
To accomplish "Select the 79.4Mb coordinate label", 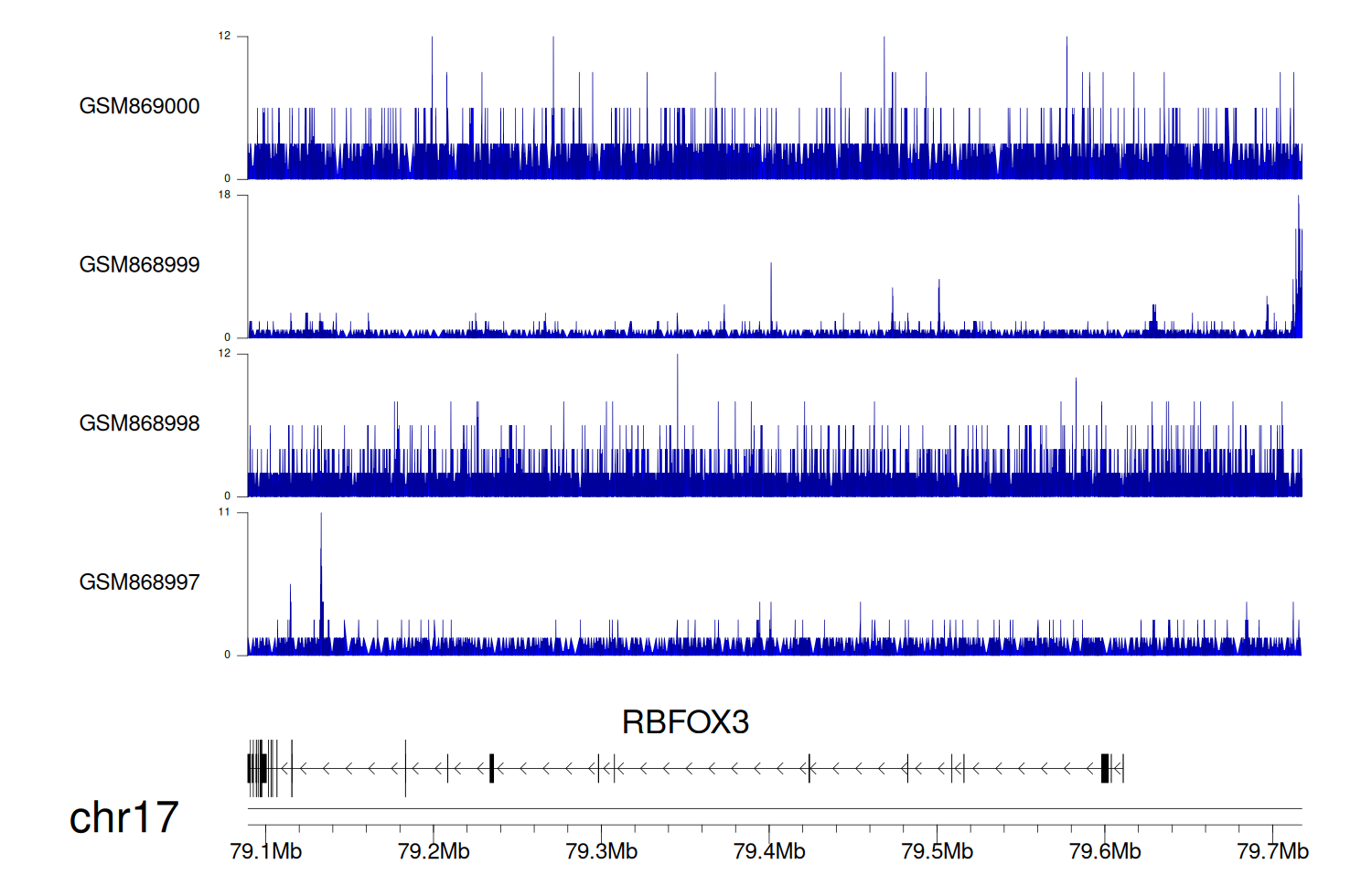I will click(x=769, y=851).
